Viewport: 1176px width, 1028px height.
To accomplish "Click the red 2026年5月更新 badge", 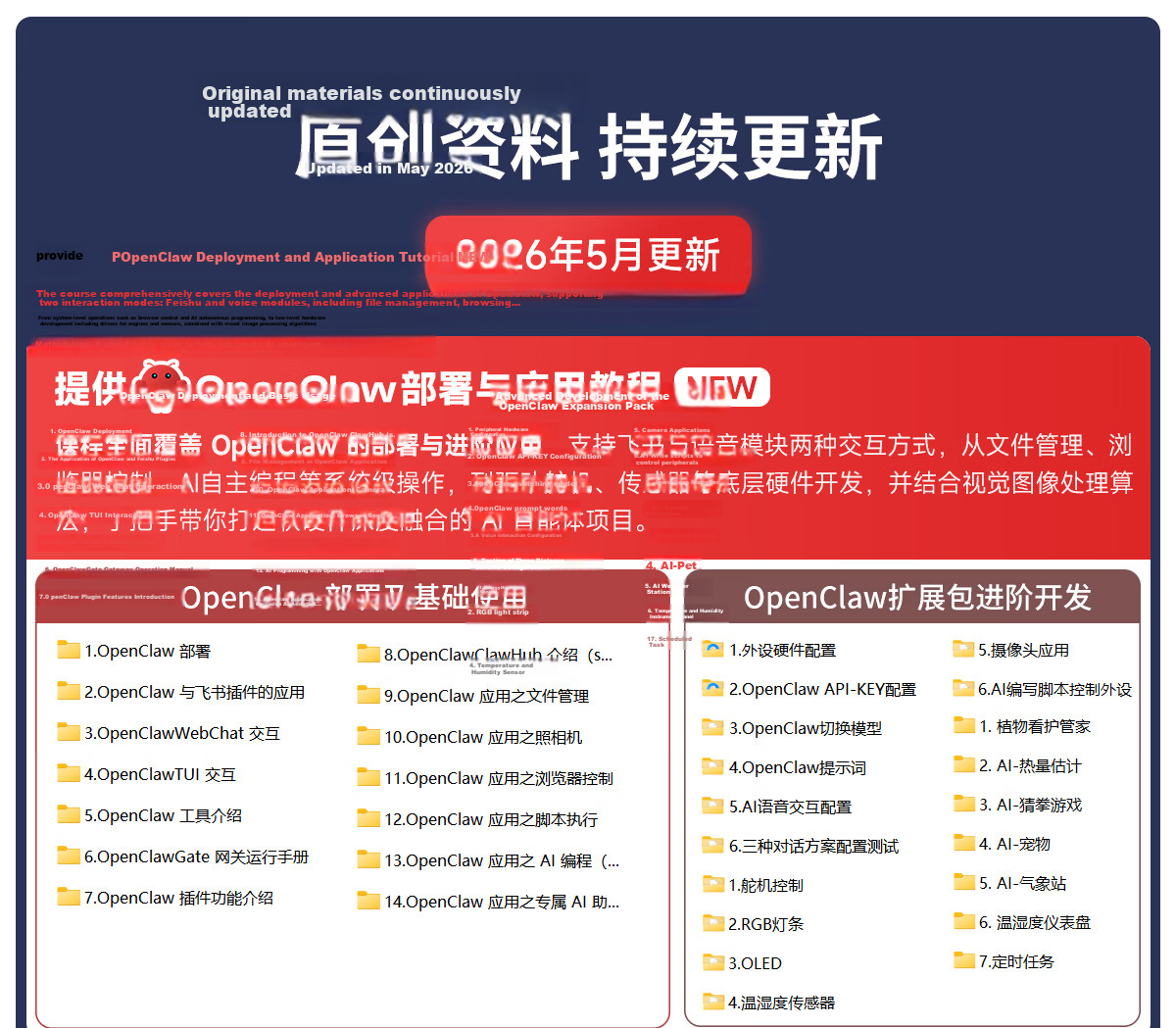I will coord(588,255).
